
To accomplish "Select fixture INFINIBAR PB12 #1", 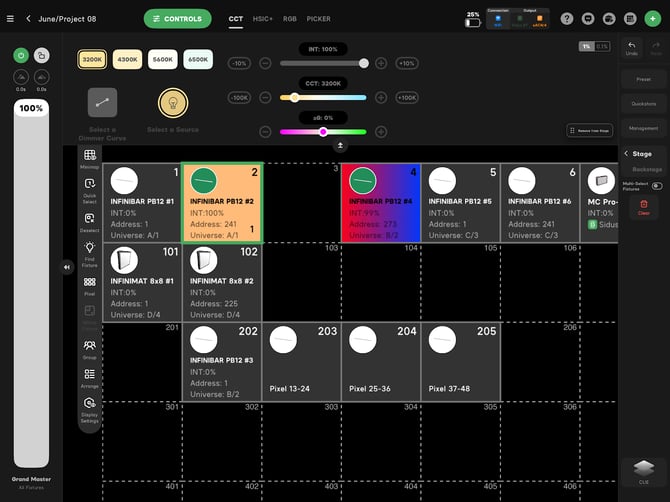I will point(142,203).
